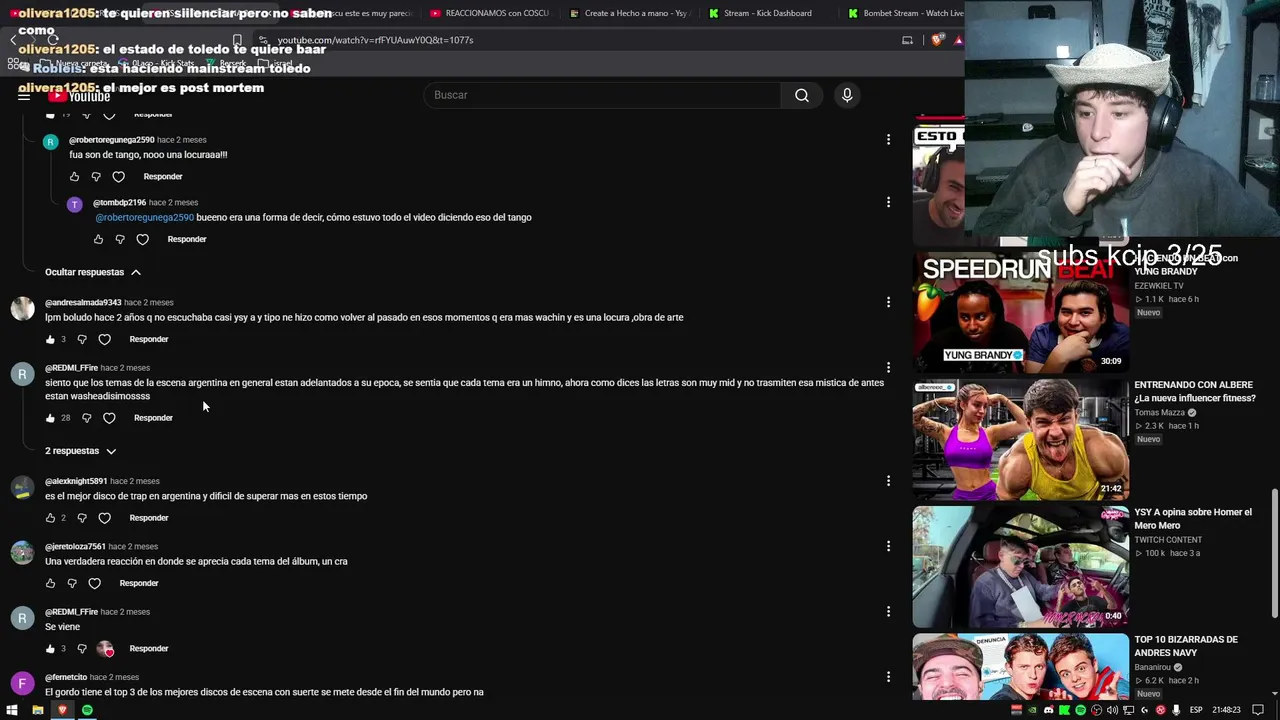The image size is (1280, 720).
Task: Switch to Brave browser in the taskbar
Action: click(62, 710)
